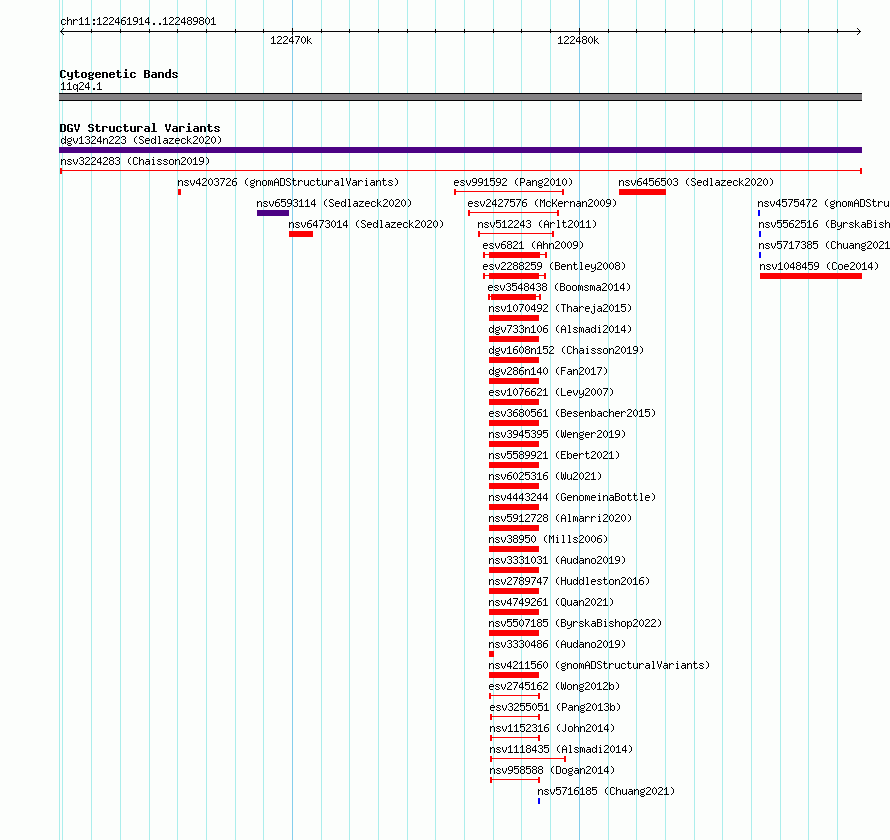Click nsv1070492 (Thareja2015) label
The height and width of the screenshot is (840, 890).
(560, 308)
